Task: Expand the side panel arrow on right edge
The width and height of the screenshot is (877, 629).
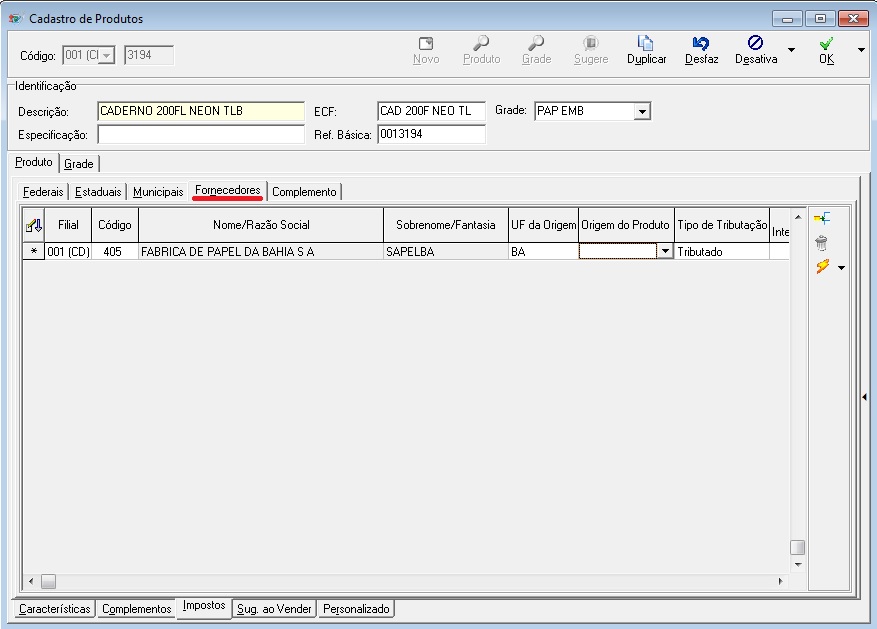Action: click(865, 397)
